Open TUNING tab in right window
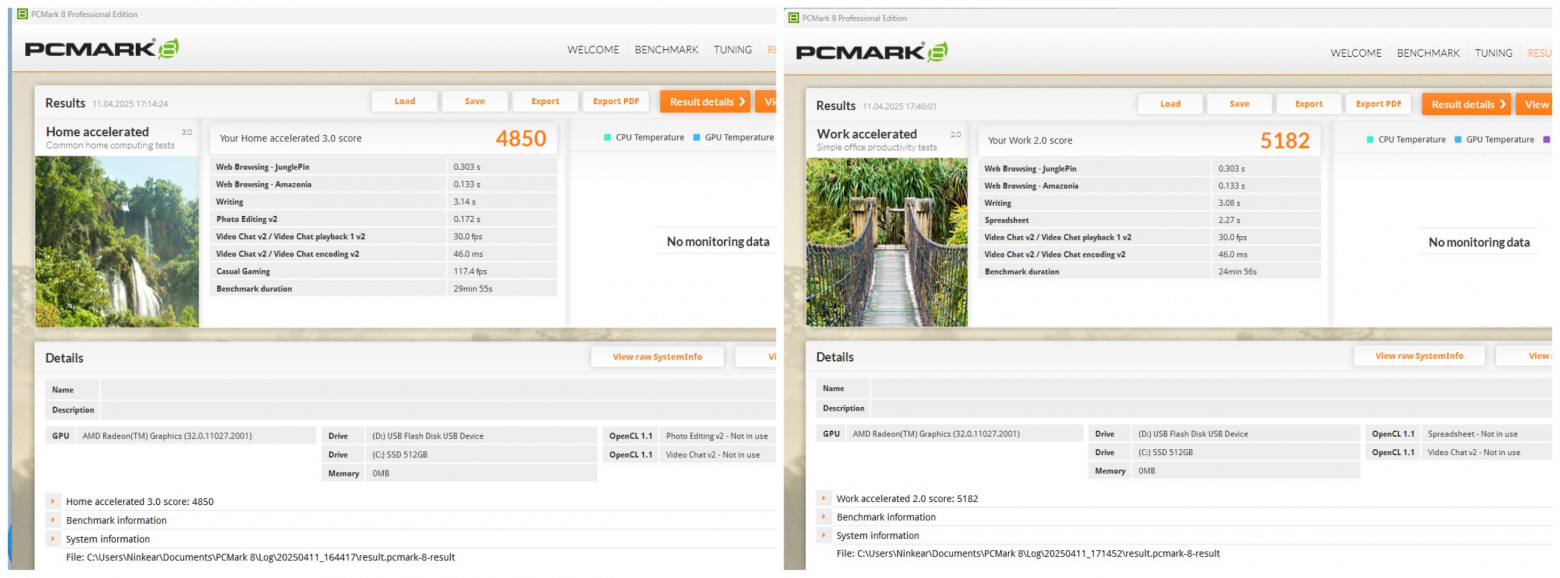This screenshot has height=578, width=1560. [1493, 53]
